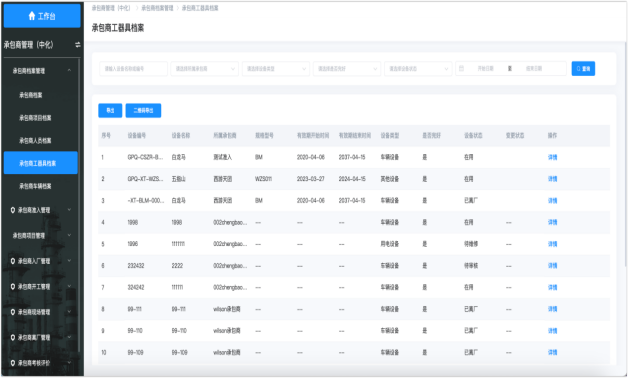Click the pin icon beside 承包商离厂管理
629x379 pixels.
coord(13,338)
